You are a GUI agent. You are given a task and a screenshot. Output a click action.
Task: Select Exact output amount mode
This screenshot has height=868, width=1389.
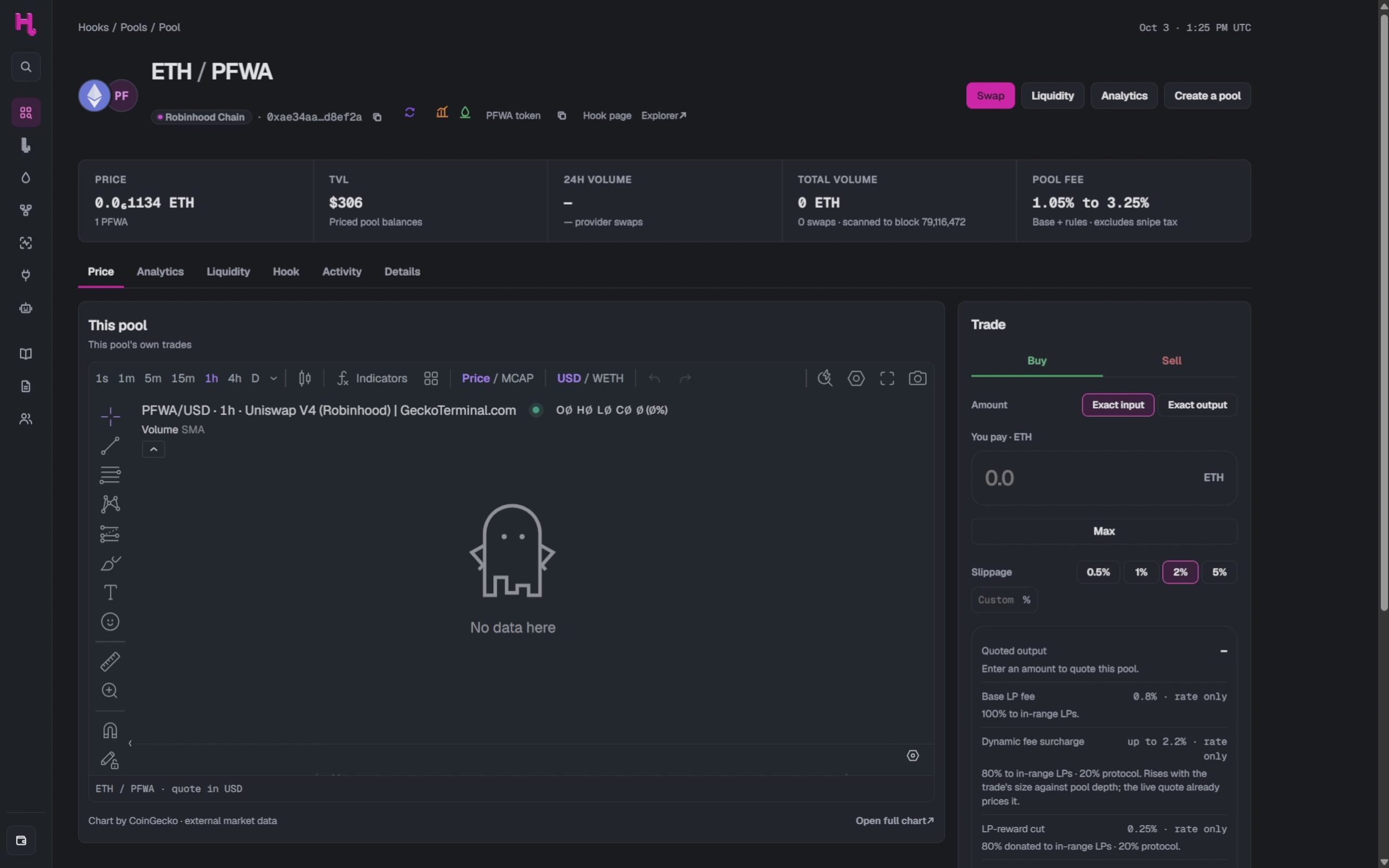coord(1197,405)
